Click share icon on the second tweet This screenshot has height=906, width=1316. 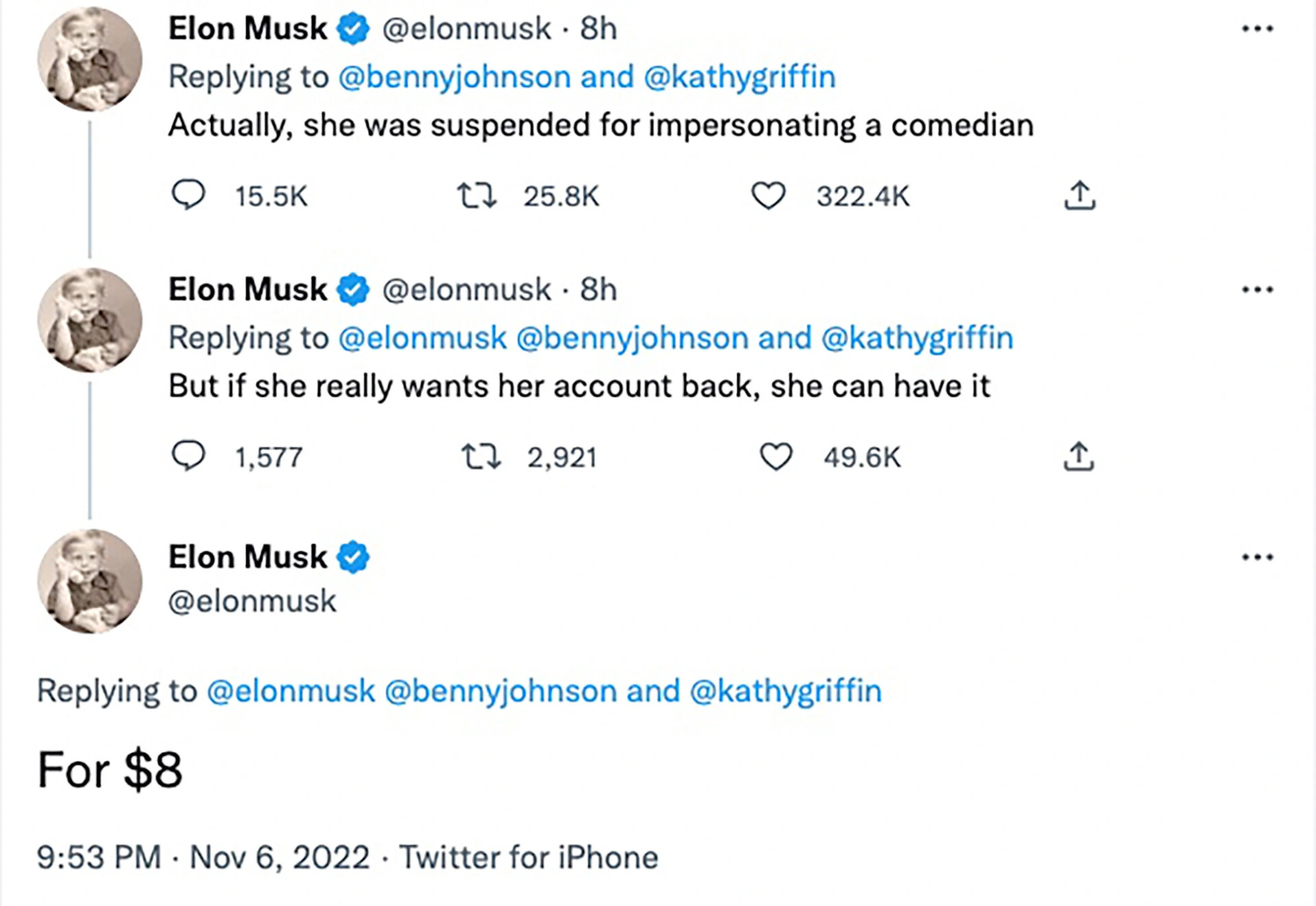(1079, 456)
